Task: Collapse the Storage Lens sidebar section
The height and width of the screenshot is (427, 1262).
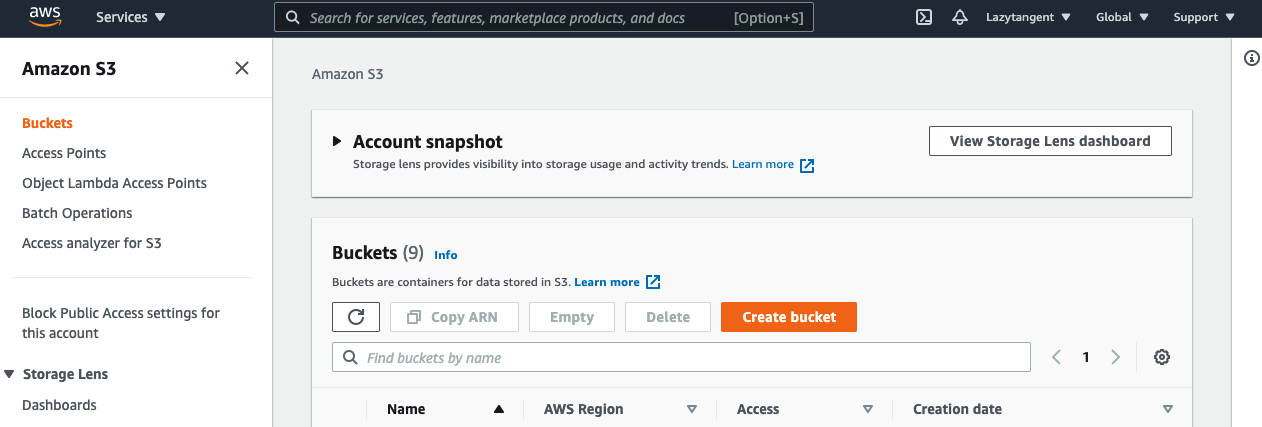Action: coord(10,374)
